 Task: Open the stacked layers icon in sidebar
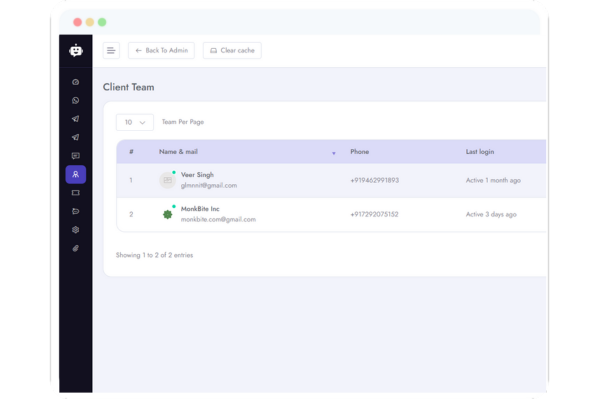pos(76,230)
